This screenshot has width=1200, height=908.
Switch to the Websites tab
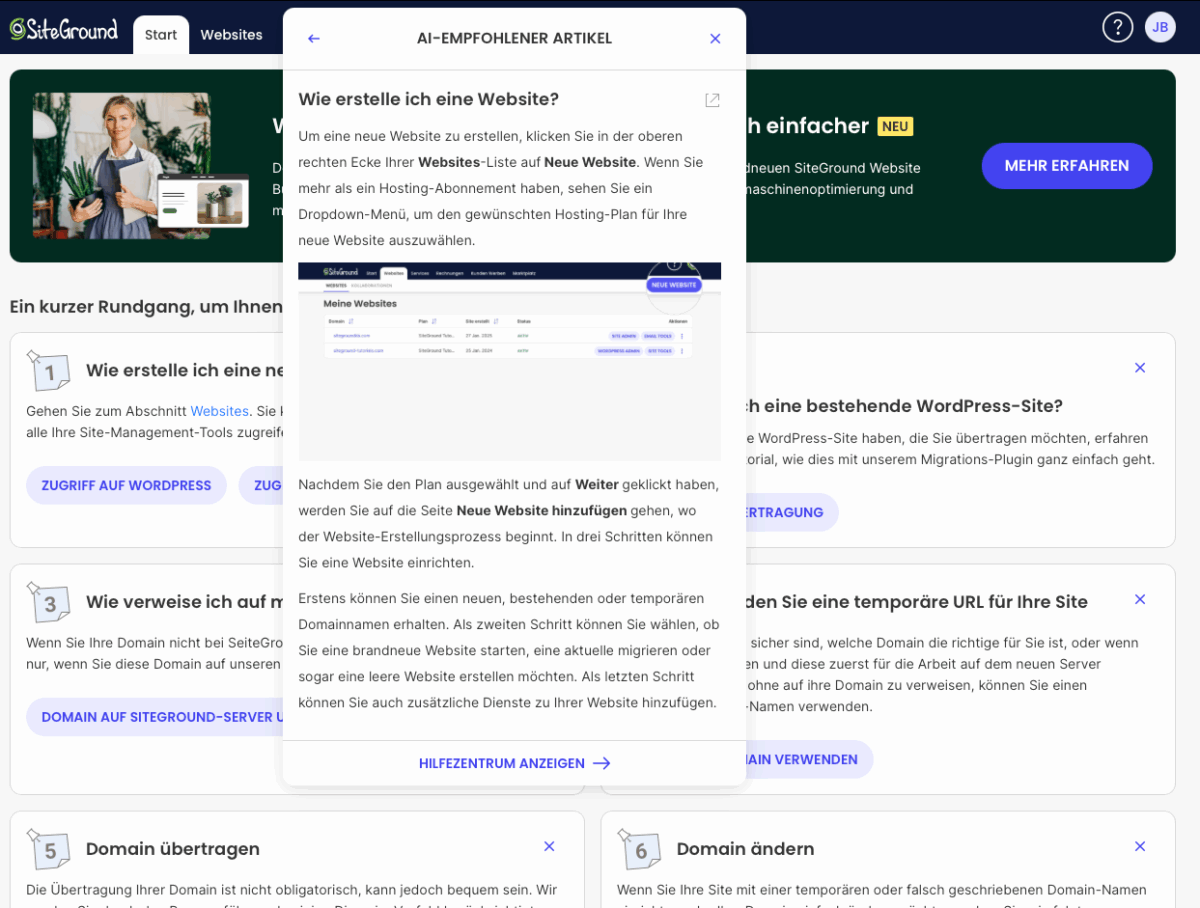tap(231, 35)
